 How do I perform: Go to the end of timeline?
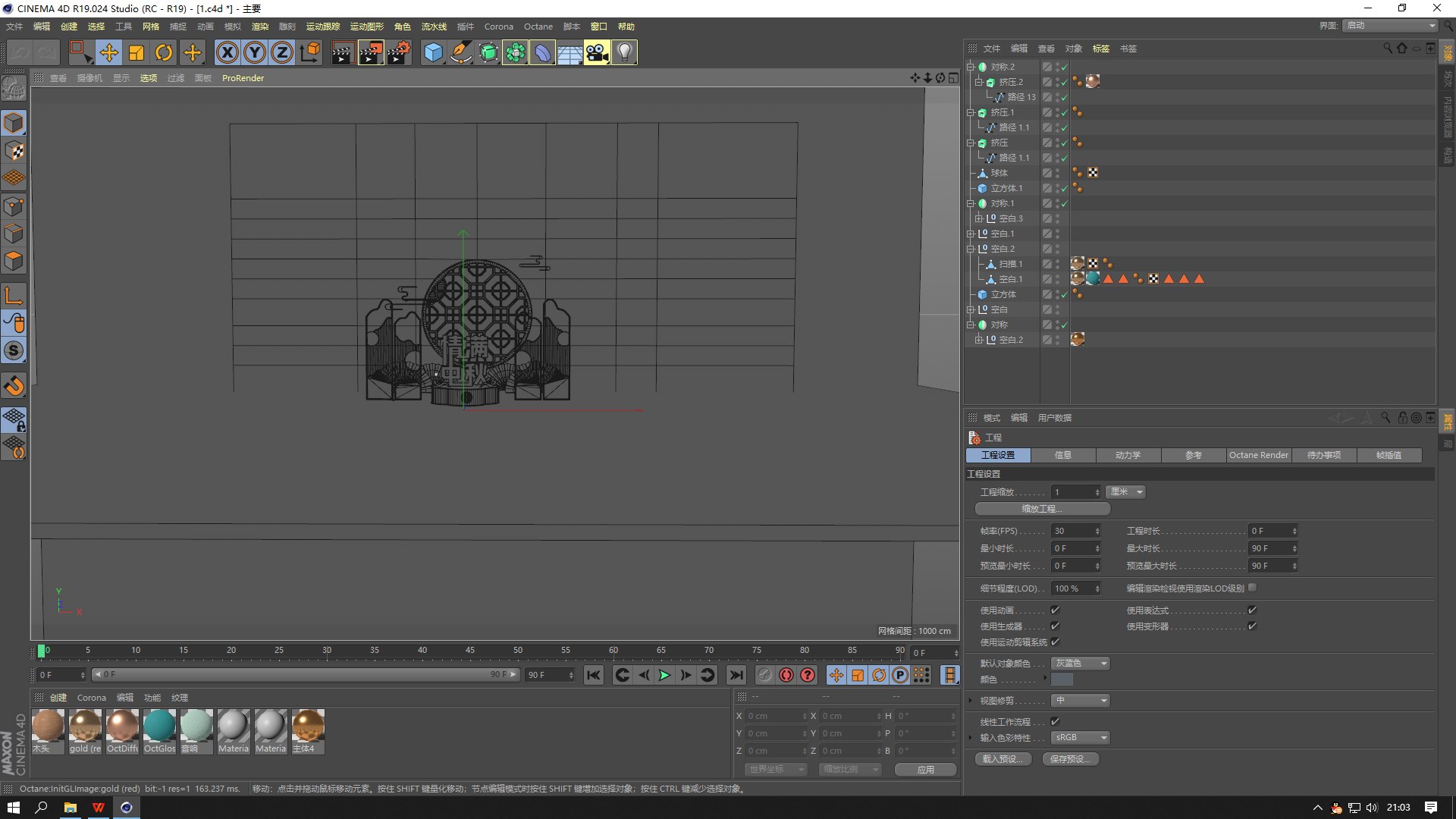click(x=736, y=675)
